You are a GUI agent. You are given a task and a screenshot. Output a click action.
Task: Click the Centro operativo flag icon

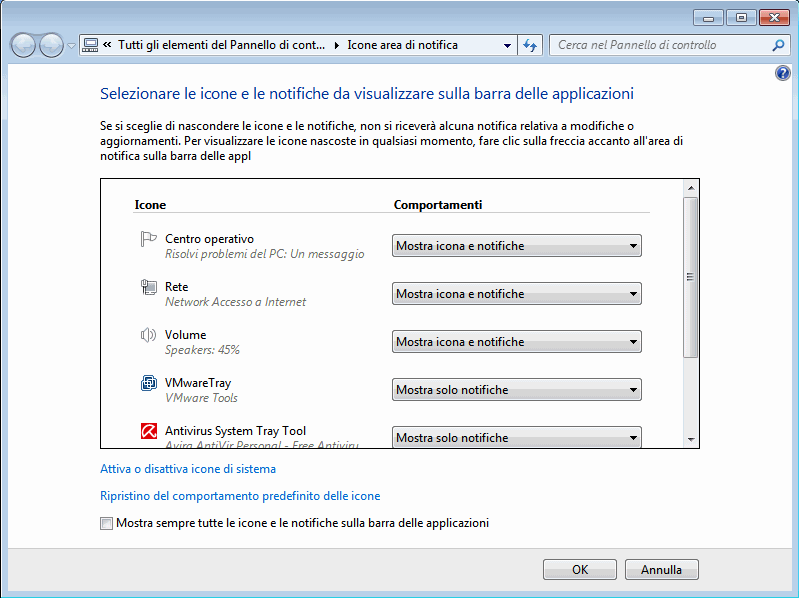(149, 239)
